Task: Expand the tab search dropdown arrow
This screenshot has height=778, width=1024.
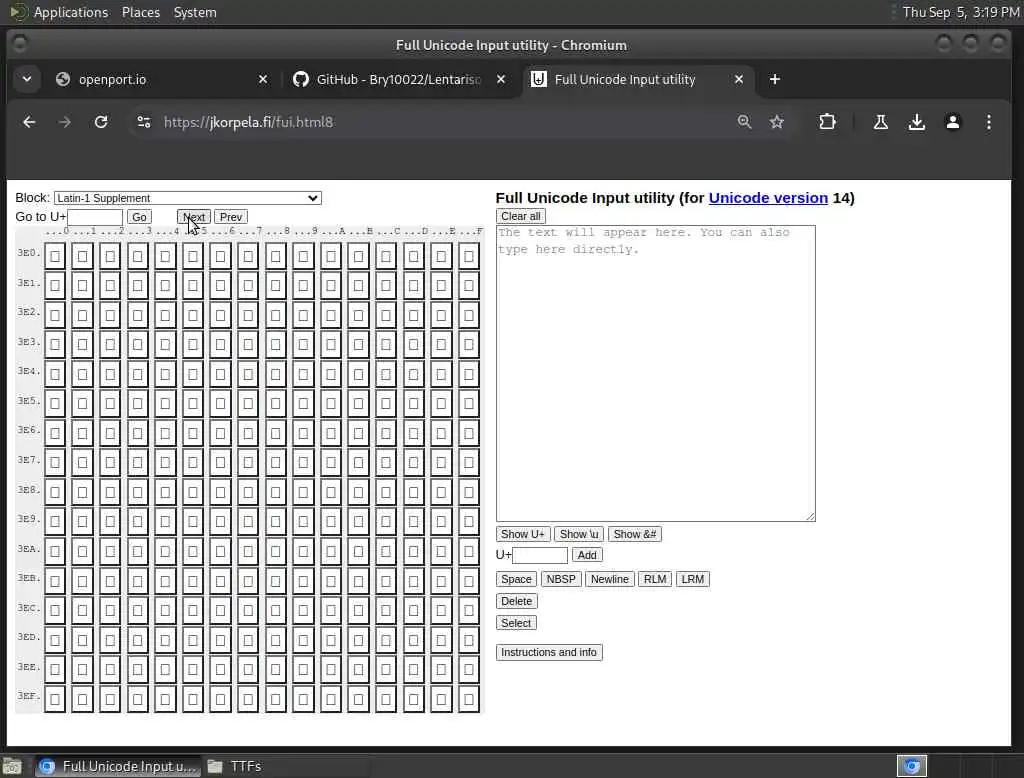Action: coord(27,79)
